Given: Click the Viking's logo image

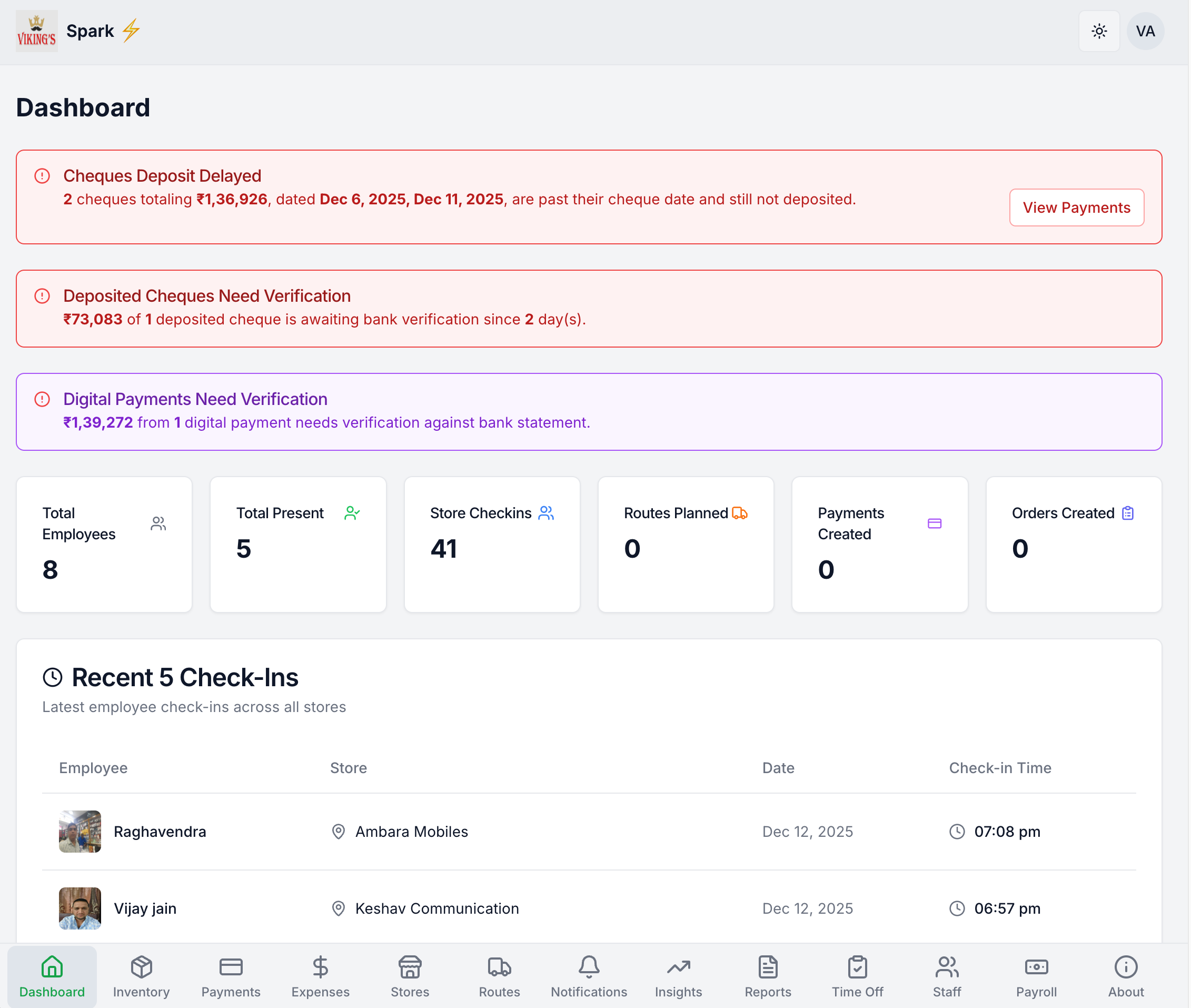Looking at the screenshot, I should click(x=36, y=32).
